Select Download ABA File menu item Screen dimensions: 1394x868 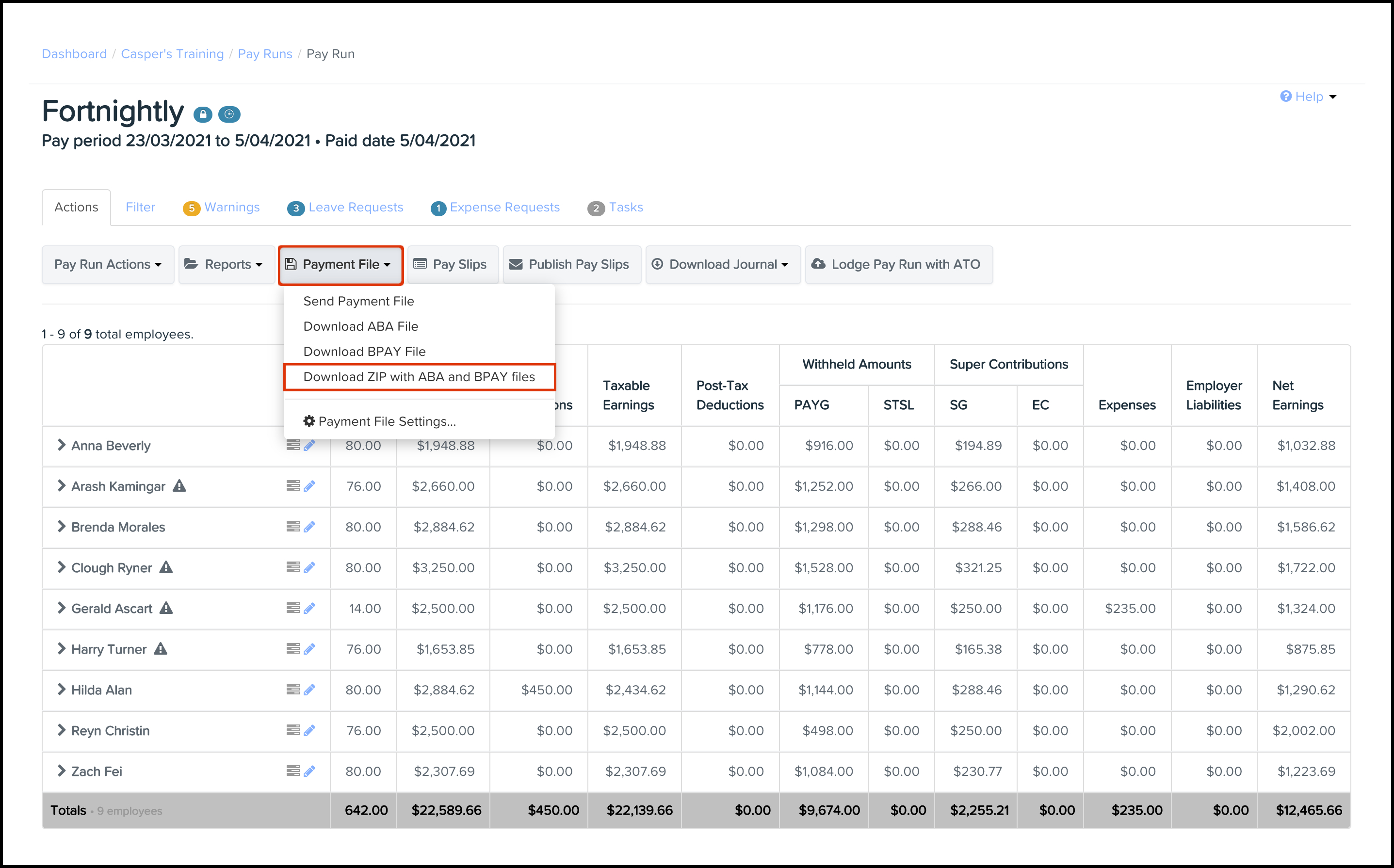coord(360,326)
